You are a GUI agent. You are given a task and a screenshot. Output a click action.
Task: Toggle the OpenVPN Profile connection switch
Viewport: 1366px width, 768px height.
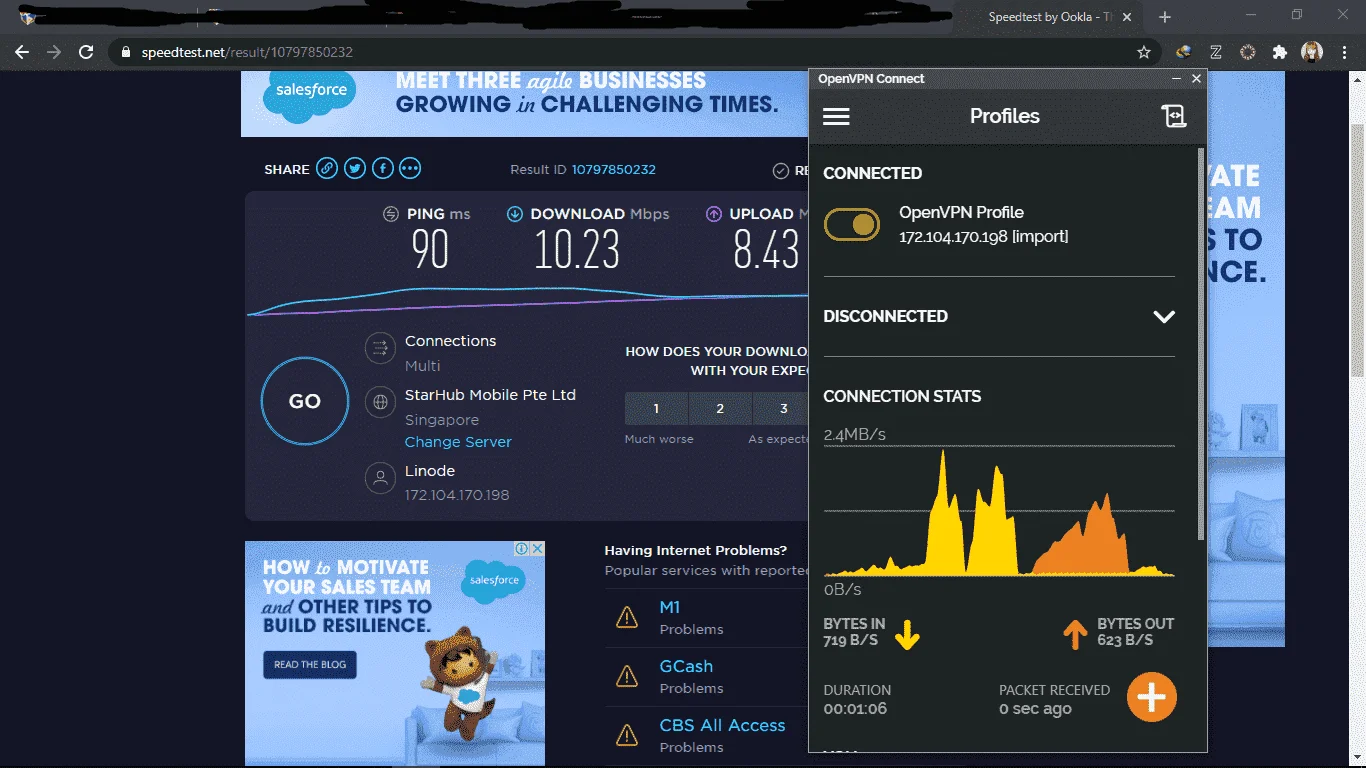pos(851,225)
